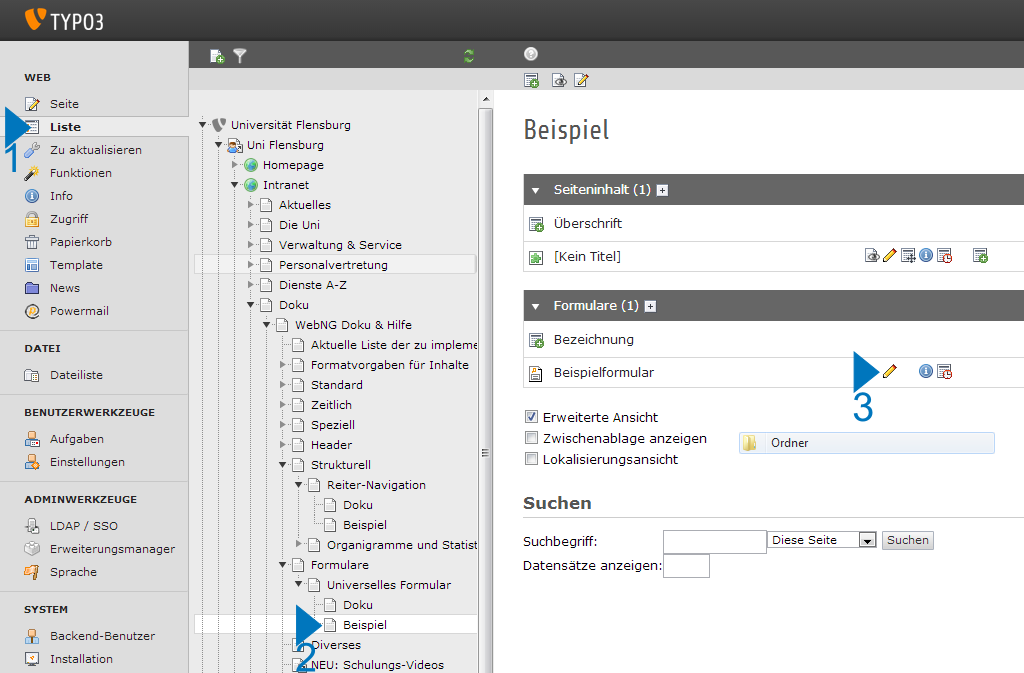The width and height of the screenshot is (1024, 673).
Task: Open the Liste module in the Web menu
Action: 65,127
